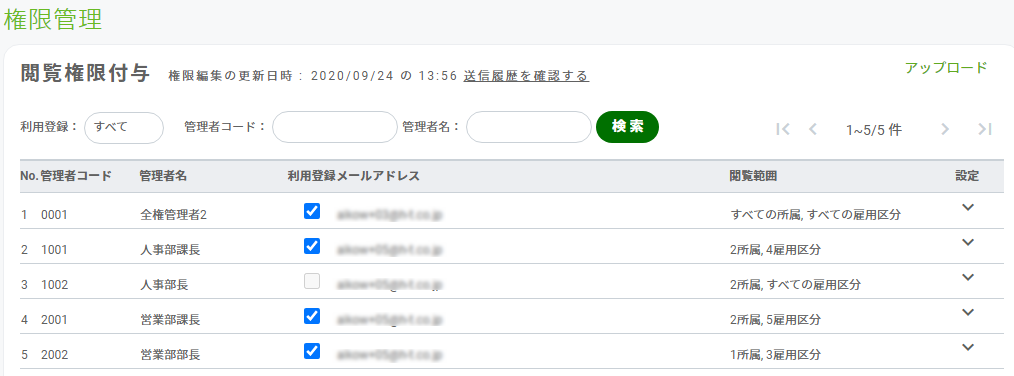Viewport: 1014px width, 376px height.
Task: Focus the 管理者コード input field
Action: (334, 127)
